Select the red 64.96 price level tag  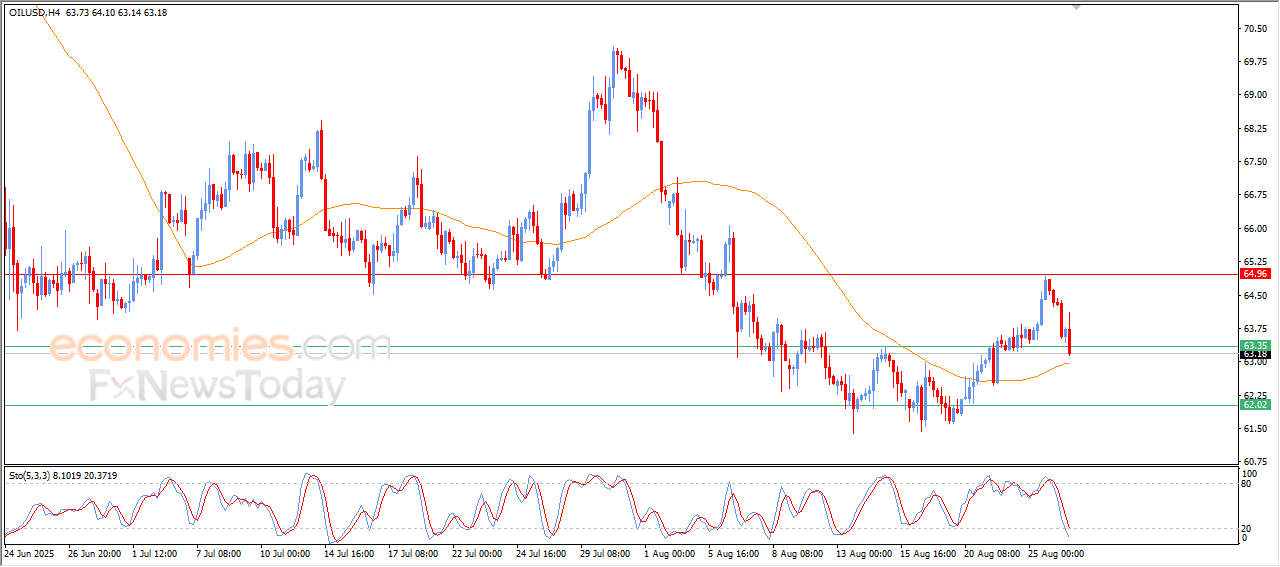(x=1255, y=273)
